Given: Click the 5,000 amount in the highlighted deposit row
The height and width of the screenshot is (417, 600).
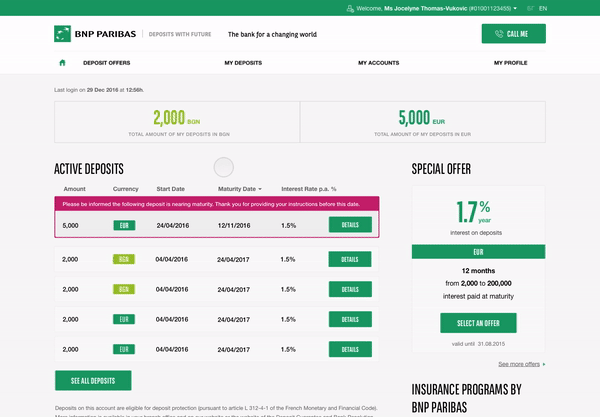Looking at the screenshot, I should 70,226.
